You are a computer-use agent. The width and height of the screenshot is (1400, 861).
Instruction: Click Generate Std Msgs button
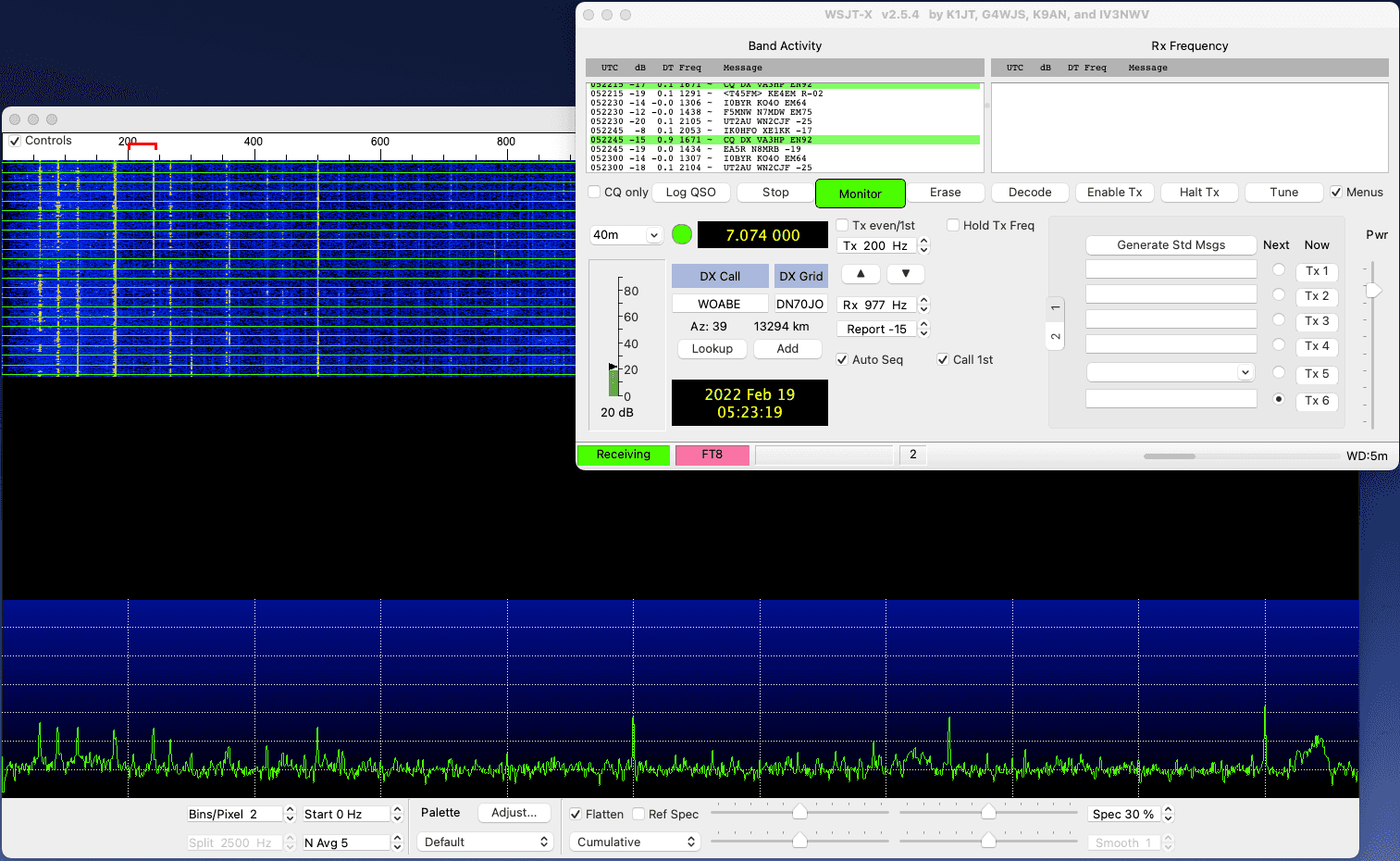coord(1171,245)
